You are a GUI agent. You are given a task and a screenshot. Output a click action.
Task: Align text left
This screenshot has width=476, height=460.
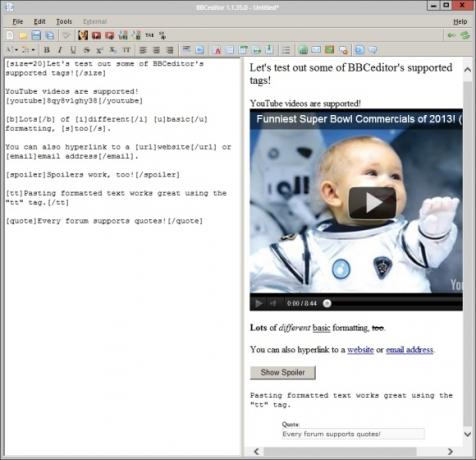[143, 50]
